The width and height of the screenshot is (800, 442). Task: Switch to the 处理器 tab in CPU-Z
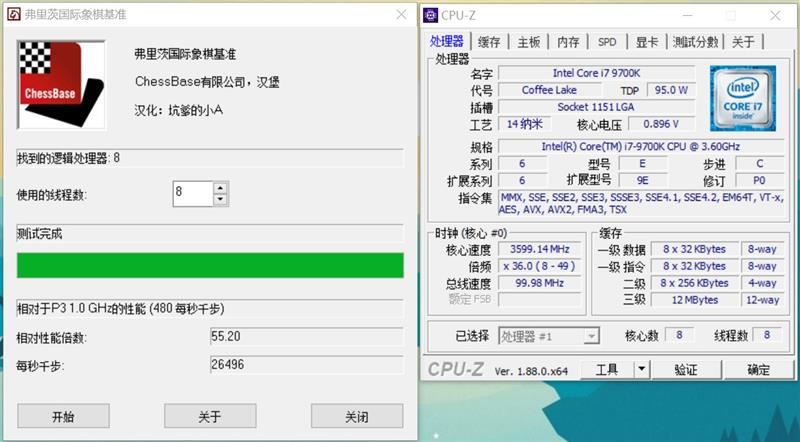coord(446,41)
